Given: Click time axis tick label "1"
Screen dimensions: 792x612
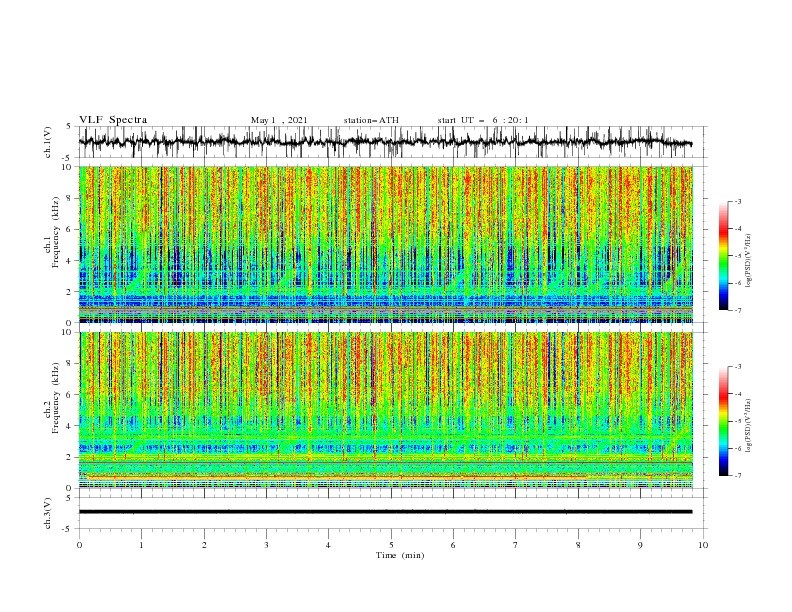Looking at the screenshot, I should click(141, 545).
